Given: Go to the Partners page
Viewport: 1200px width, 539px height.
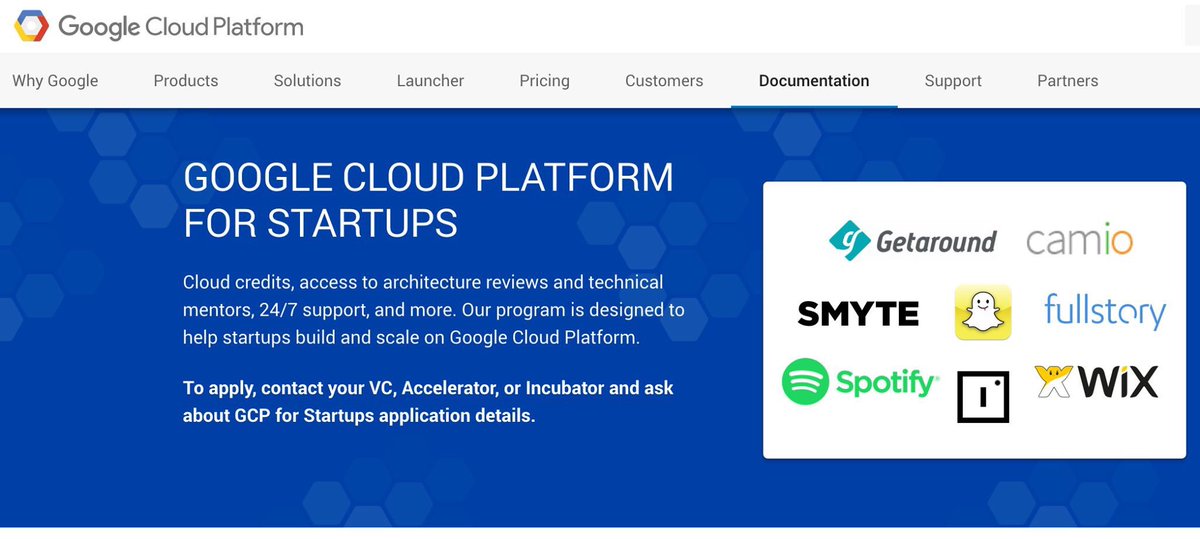Looking at the screenshot, I should (1067, 81).
